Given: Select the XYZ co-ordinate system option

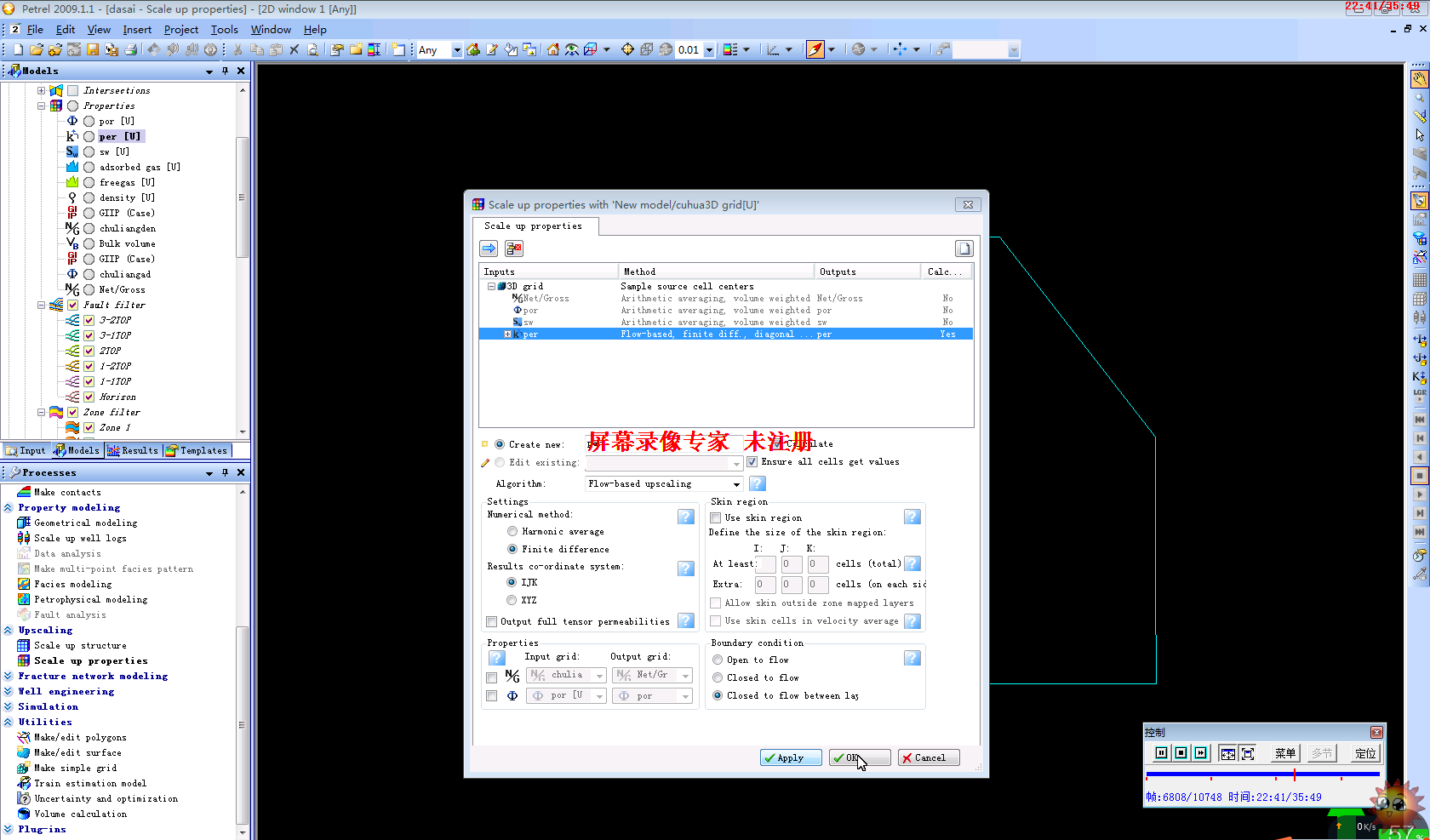Looking at the screenshot, I should (512, 600).
